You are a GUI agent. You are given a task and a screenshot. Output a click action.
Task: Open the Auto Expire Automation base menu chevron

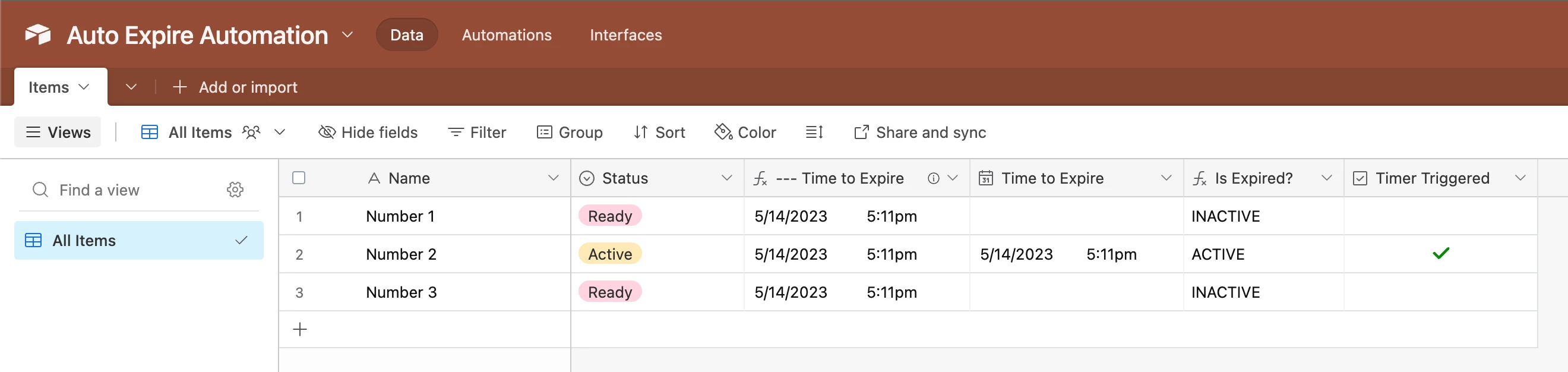347,34
